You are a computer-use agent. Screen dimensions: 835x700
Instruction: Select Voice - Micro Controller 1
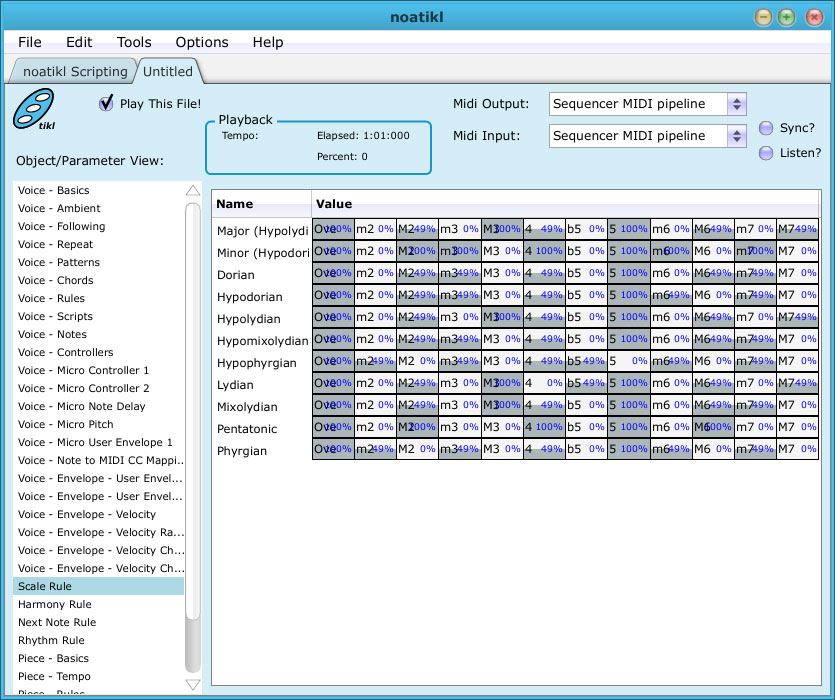pos(99,370)
